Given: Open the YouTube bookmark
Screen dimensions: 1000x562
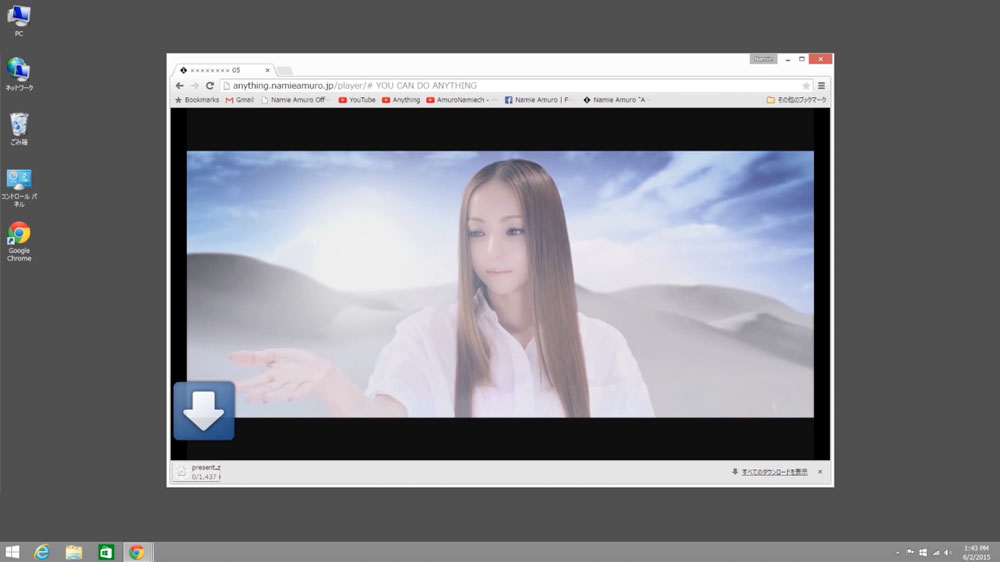Looking at the screenshot, I should pos(357,100).
